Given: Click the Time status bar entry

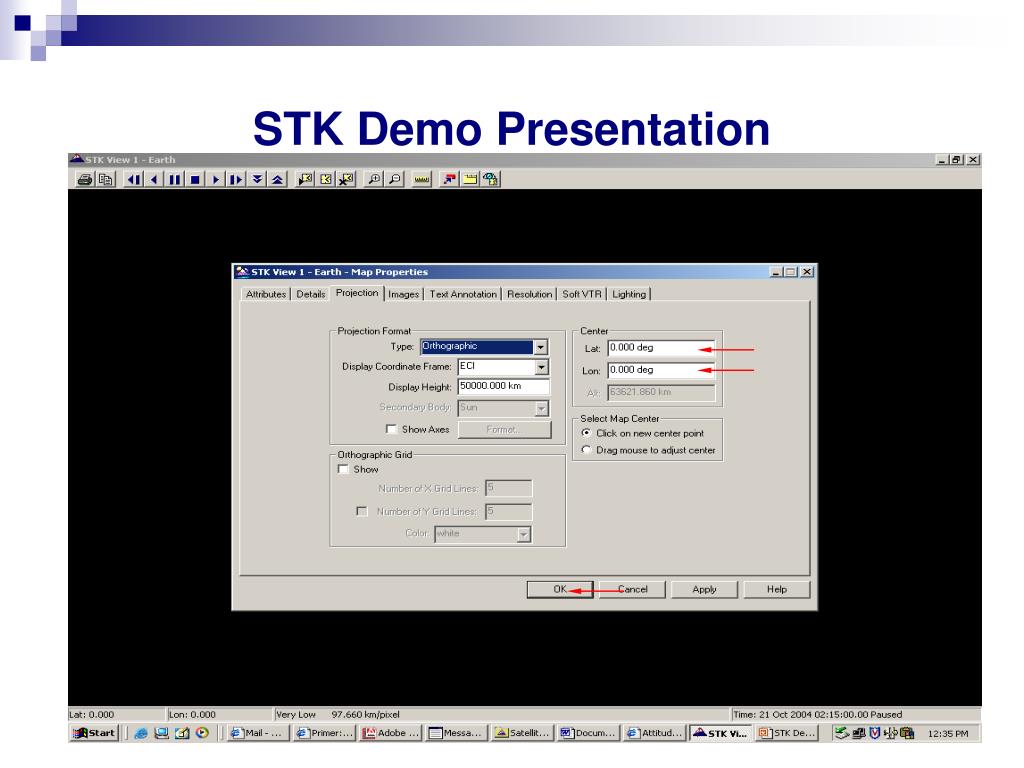Looking at the screenshot, I should [x=817, y=714].
